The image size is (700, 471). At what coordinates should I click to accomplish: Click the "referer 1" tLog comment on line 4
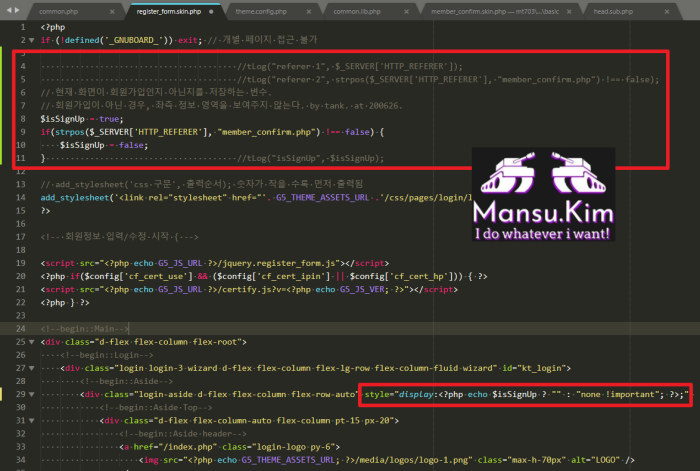coord(350,67)
